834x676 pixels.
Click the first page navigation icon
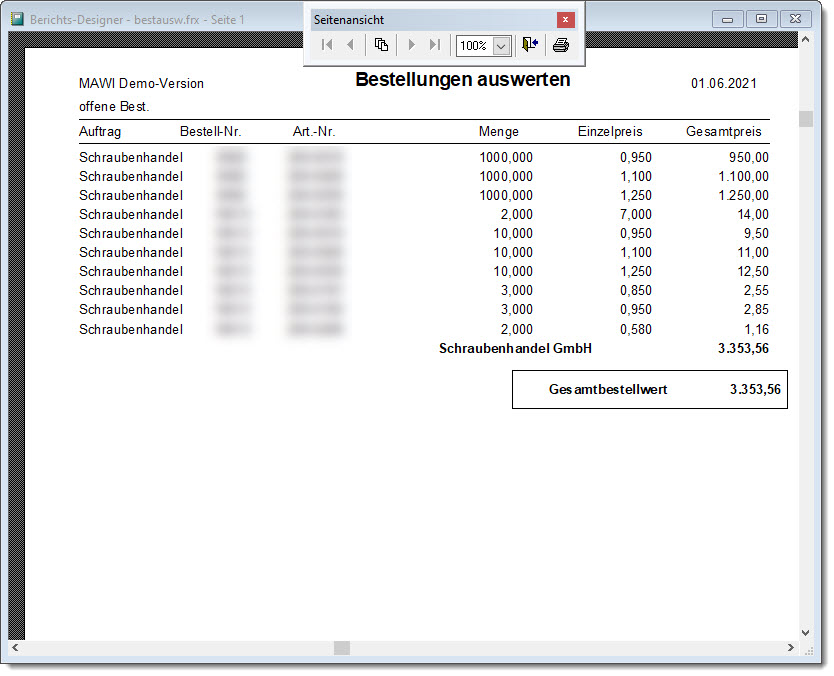tap(327, 45)
